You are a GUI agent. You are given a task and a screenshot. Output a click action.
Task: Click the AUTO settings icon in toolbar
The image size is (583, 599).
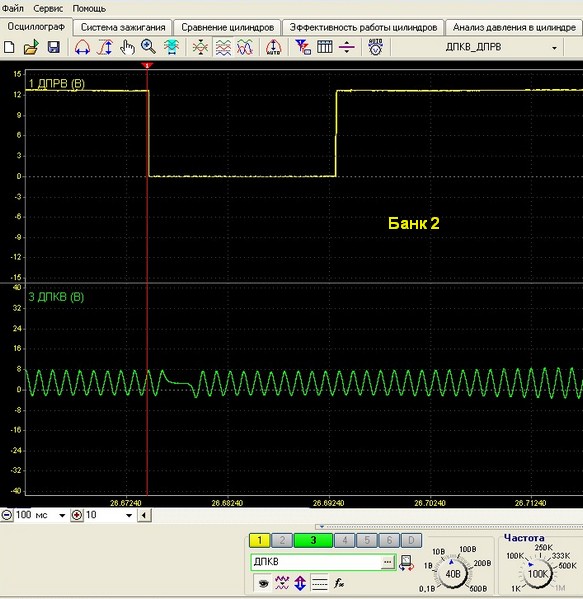[376, 47]
